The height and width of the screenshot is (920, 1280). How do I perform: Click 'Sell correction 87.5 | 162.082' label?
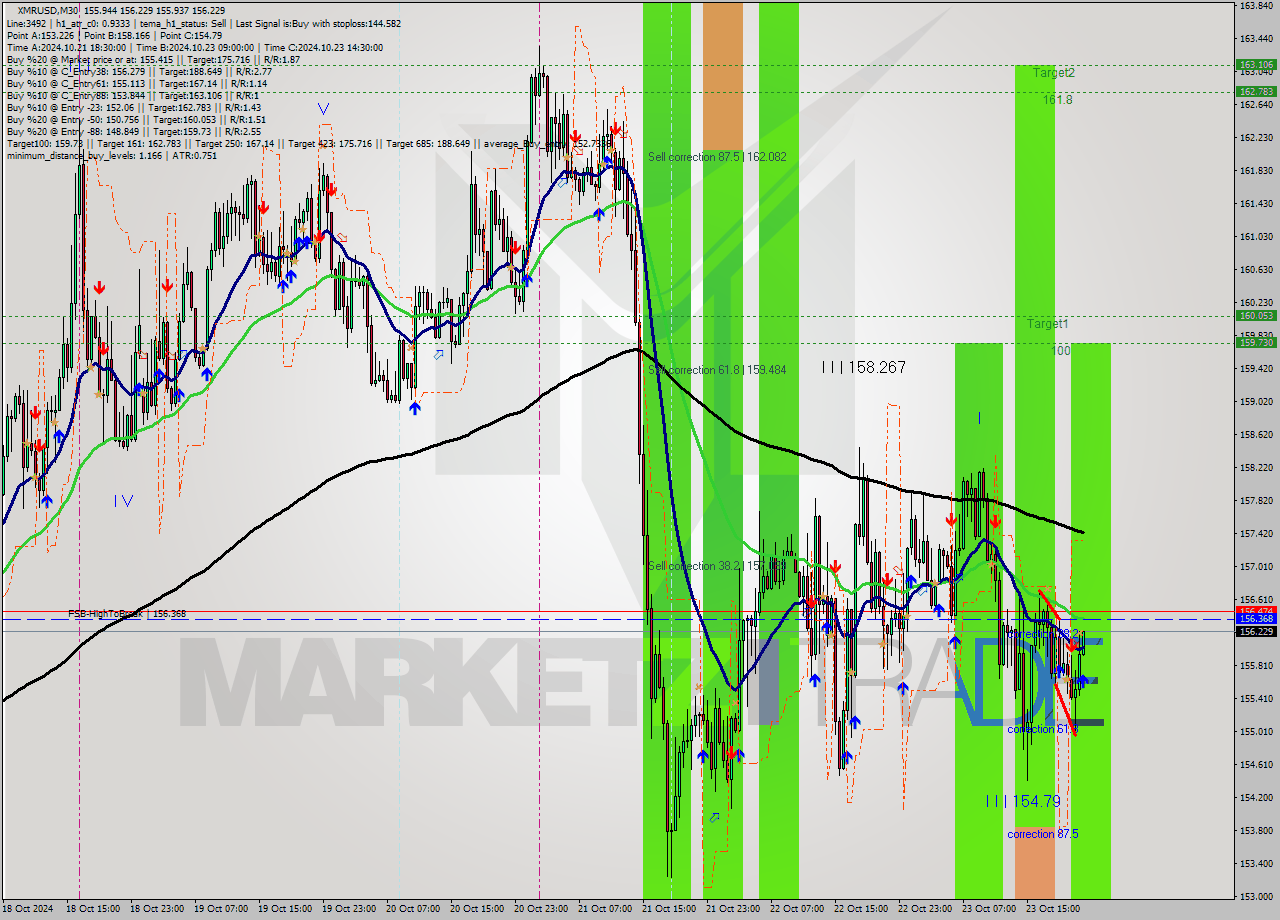click(x=717, y=157)
